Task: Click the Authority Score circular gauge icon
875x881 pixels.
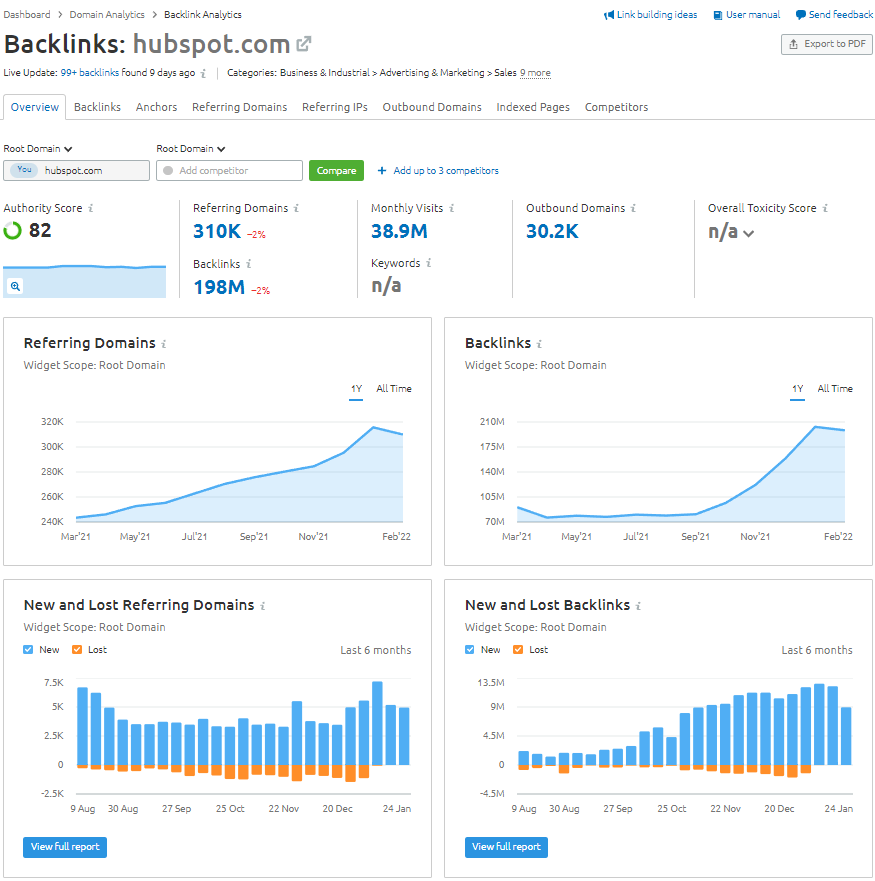Action: tap(12, 230)
